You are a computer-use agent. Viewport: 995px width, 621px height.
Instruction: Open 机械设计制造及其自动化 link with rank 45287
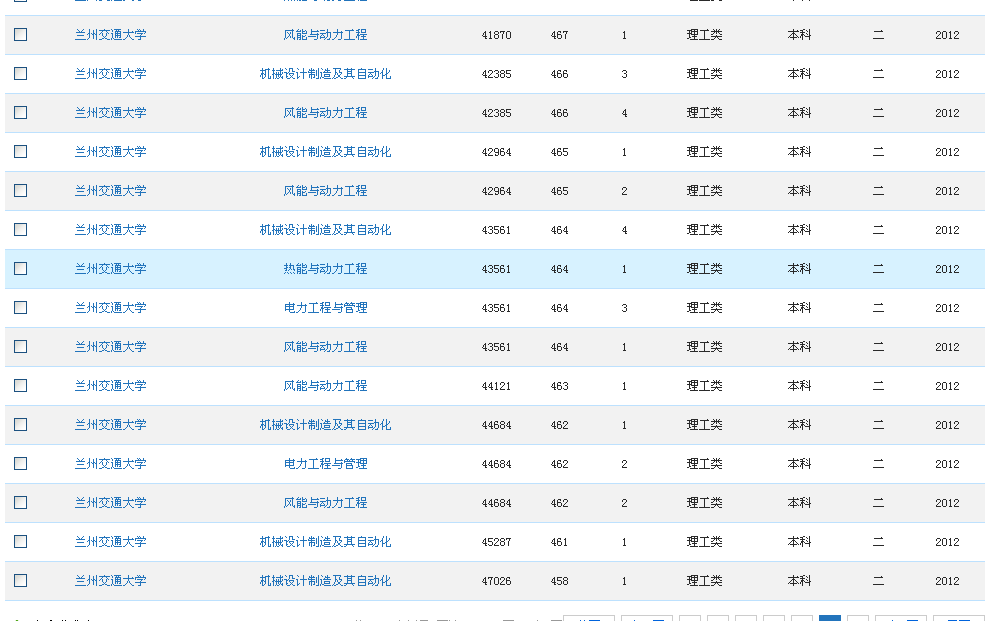(325, 542)
